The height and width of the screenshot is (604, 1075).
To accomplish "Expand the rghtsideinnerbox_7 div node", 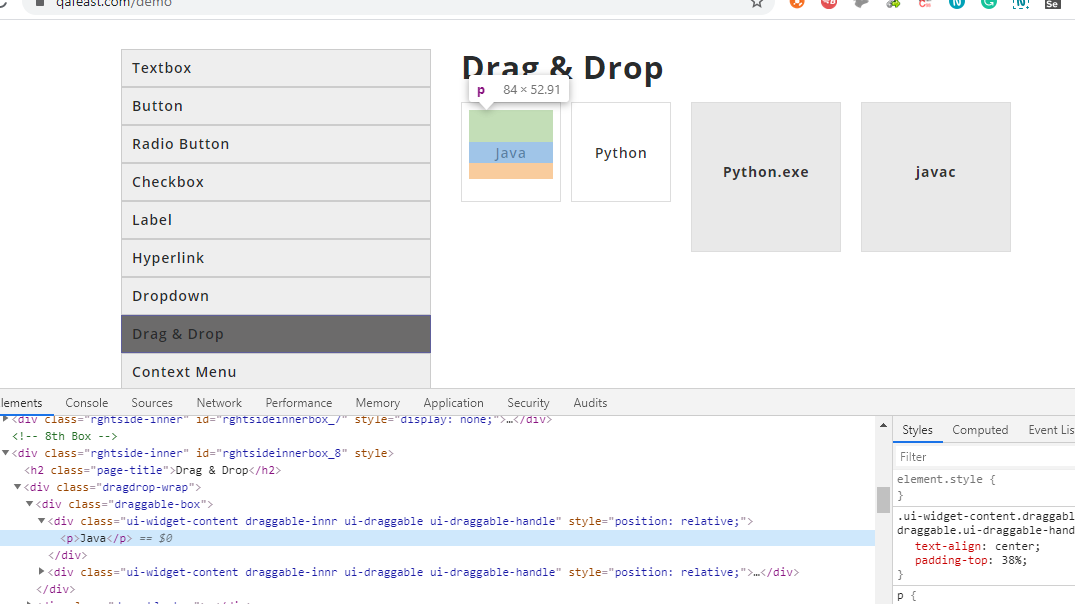I will (x=5, y=418).
